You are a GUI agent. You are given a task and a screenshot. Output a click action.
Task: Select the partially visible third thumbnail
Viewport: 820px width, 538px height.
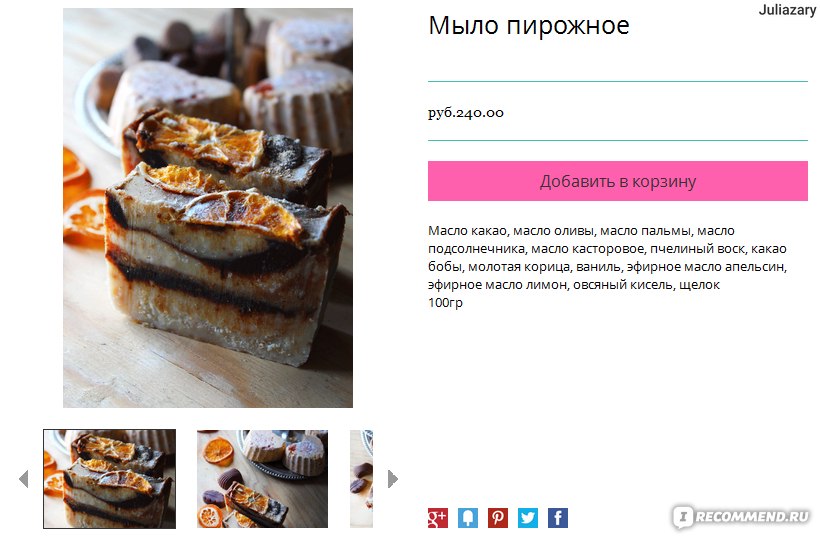pos(361,478)
